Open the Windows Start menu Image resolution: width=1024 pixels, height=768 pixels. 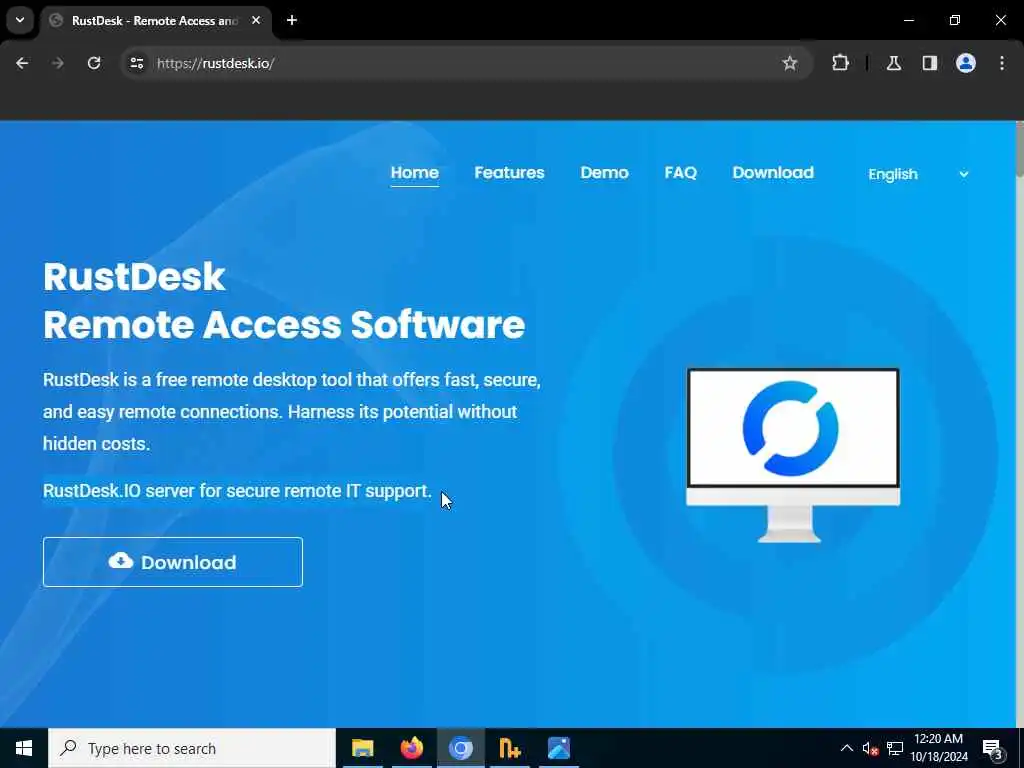click(24, 748)
